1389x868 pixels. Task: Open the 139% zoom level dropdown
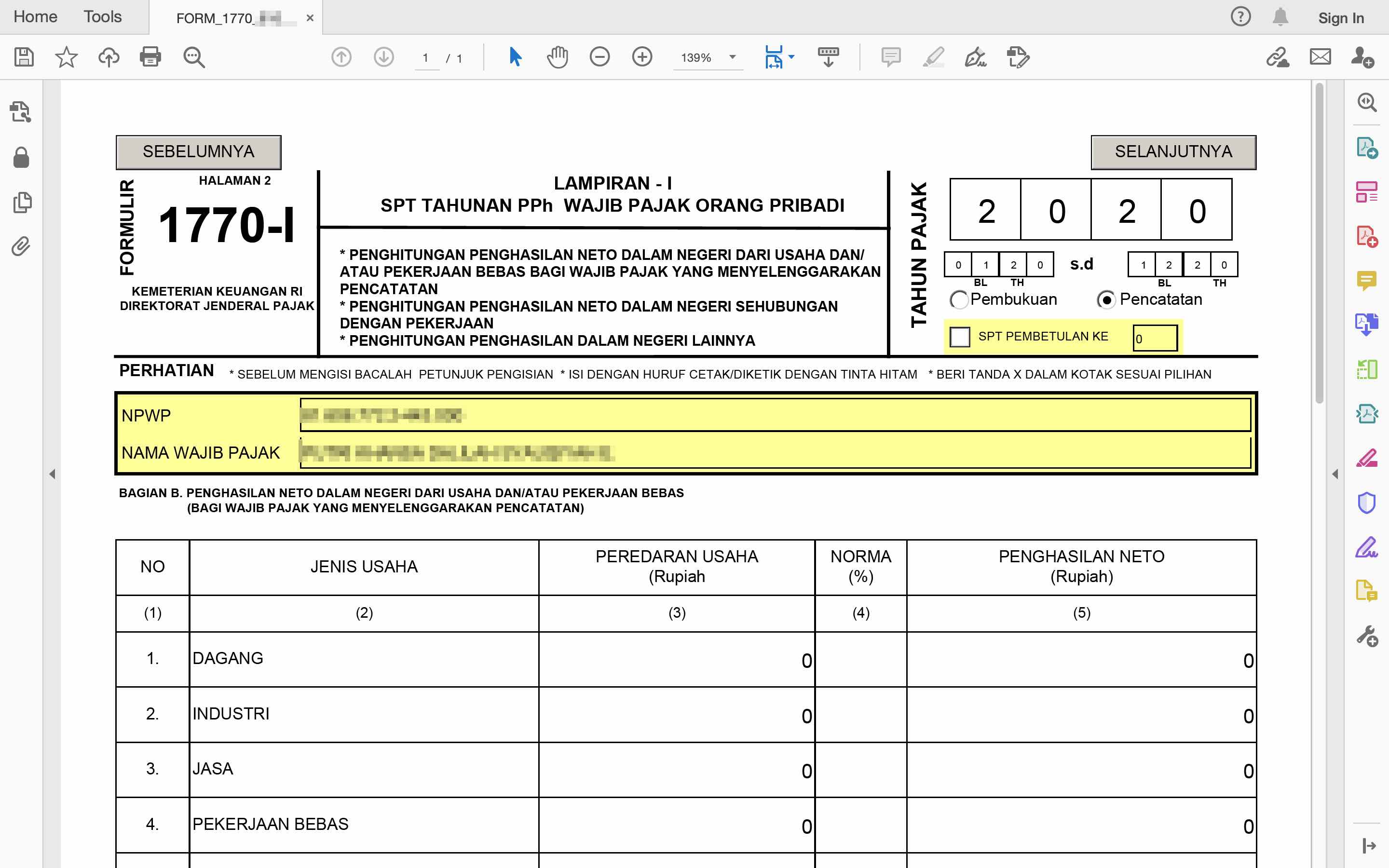coord(733,57)
